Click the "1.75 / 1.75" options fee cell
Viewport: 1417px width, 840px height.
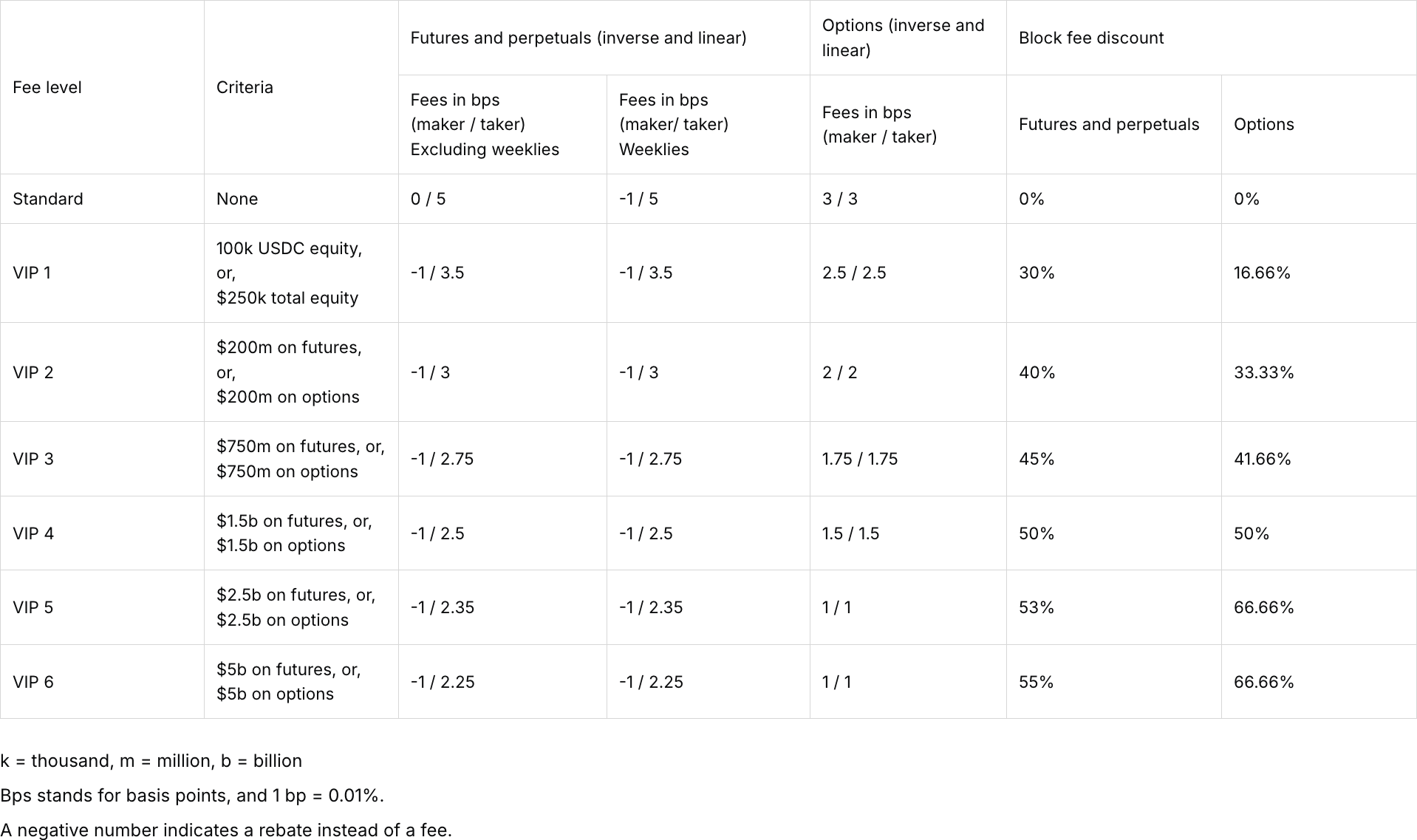point(859,459)
